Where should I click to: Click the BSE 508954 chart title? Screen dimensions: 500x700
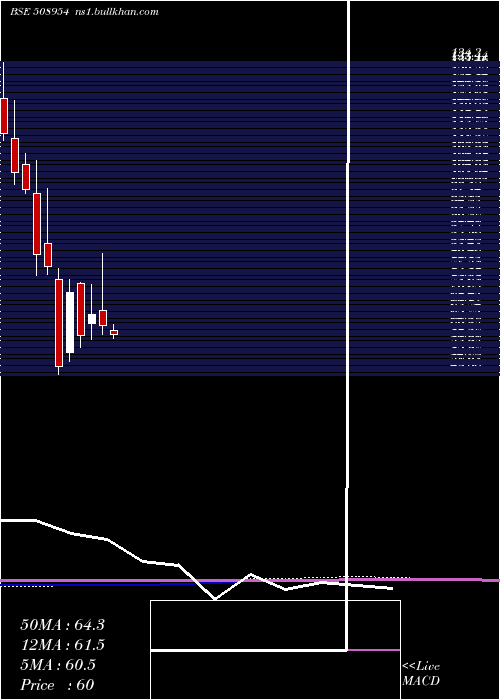39,12
